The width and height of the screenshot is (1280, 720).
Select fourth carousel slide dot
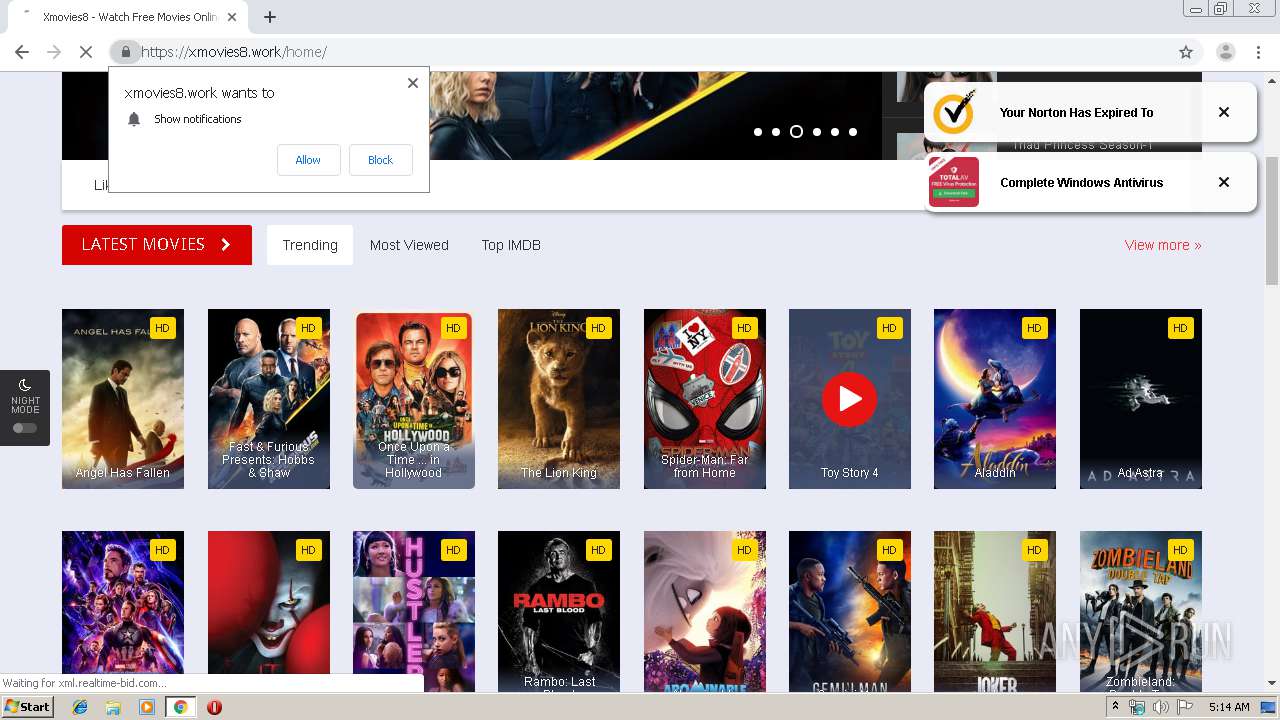tap(817, 132)
